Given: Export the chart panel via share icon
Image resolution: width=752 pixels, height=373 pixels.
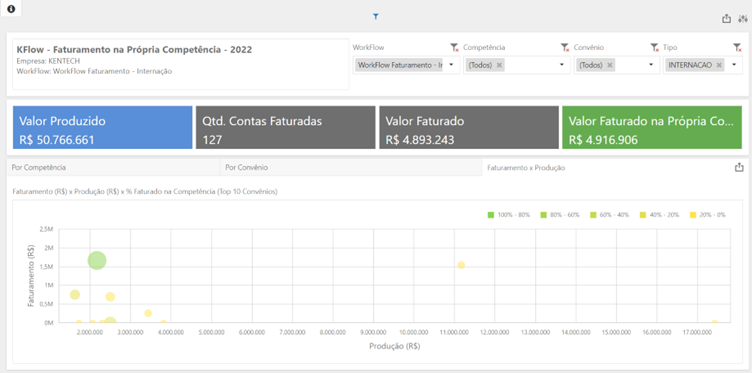Looking at the screenshot, I should 739,167.
